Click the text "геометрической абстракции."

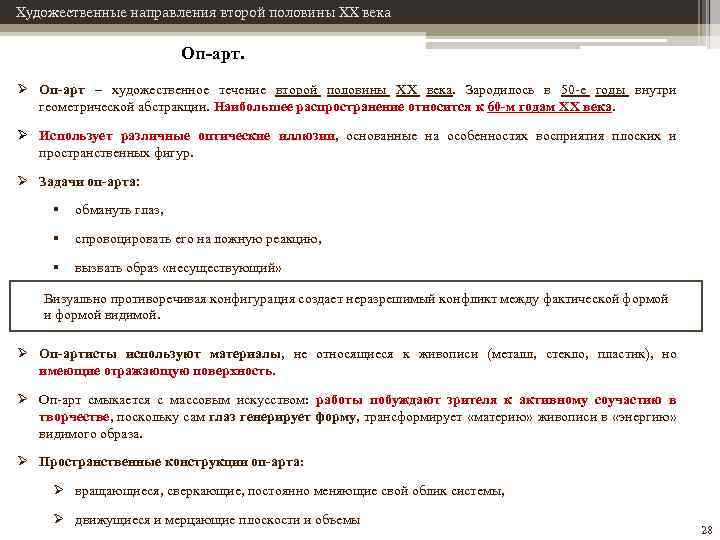coord(124,107)
